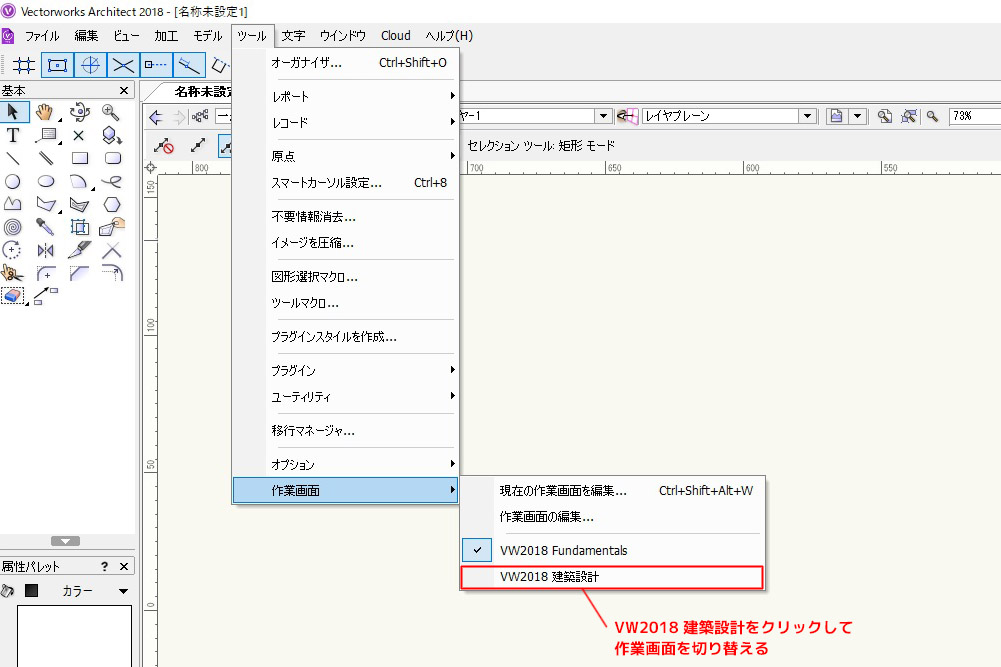Select the Flyover rotate-view tool
Screen dimensions: 1001x667
click(79, 112)
